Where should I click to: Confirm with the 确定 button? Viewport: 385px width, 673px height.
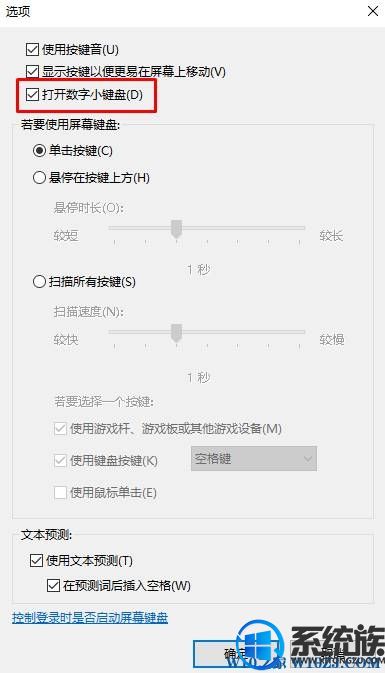tap(234, 654)
